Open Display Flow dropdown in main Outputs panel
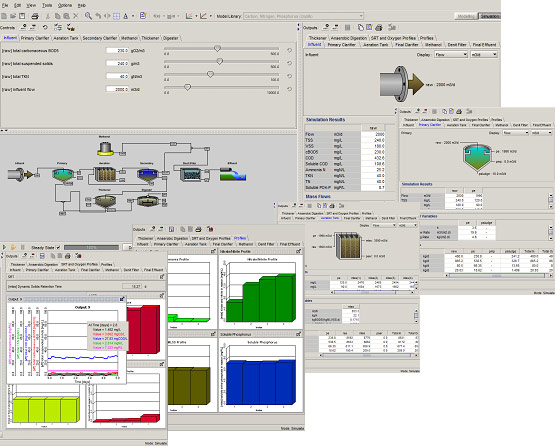 point(451,55)
